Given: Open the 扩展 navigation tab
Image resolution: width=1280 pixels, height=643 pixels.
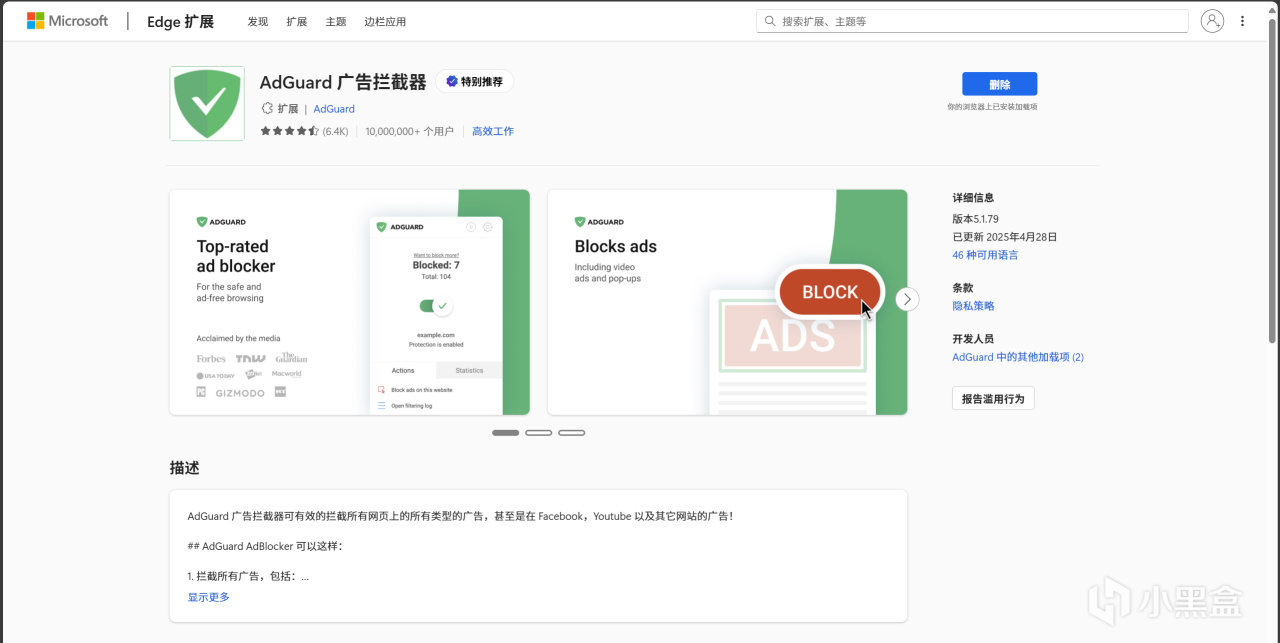Looking at the screenshot, I should click(297, 21).
